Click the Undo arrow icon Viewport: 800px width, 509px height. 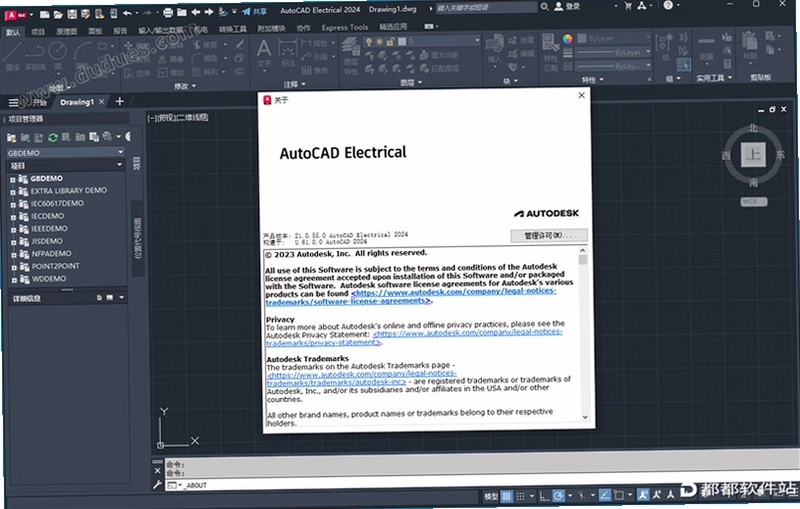(x=128, y=13)
